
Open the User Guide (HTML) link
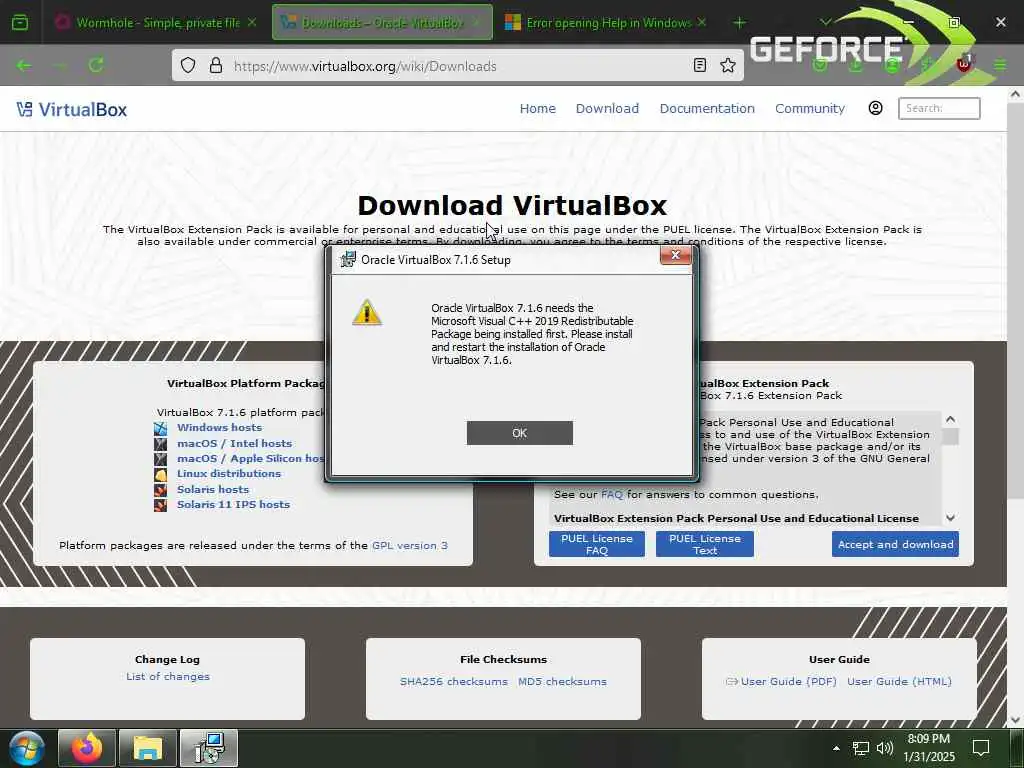coord(899,681)
